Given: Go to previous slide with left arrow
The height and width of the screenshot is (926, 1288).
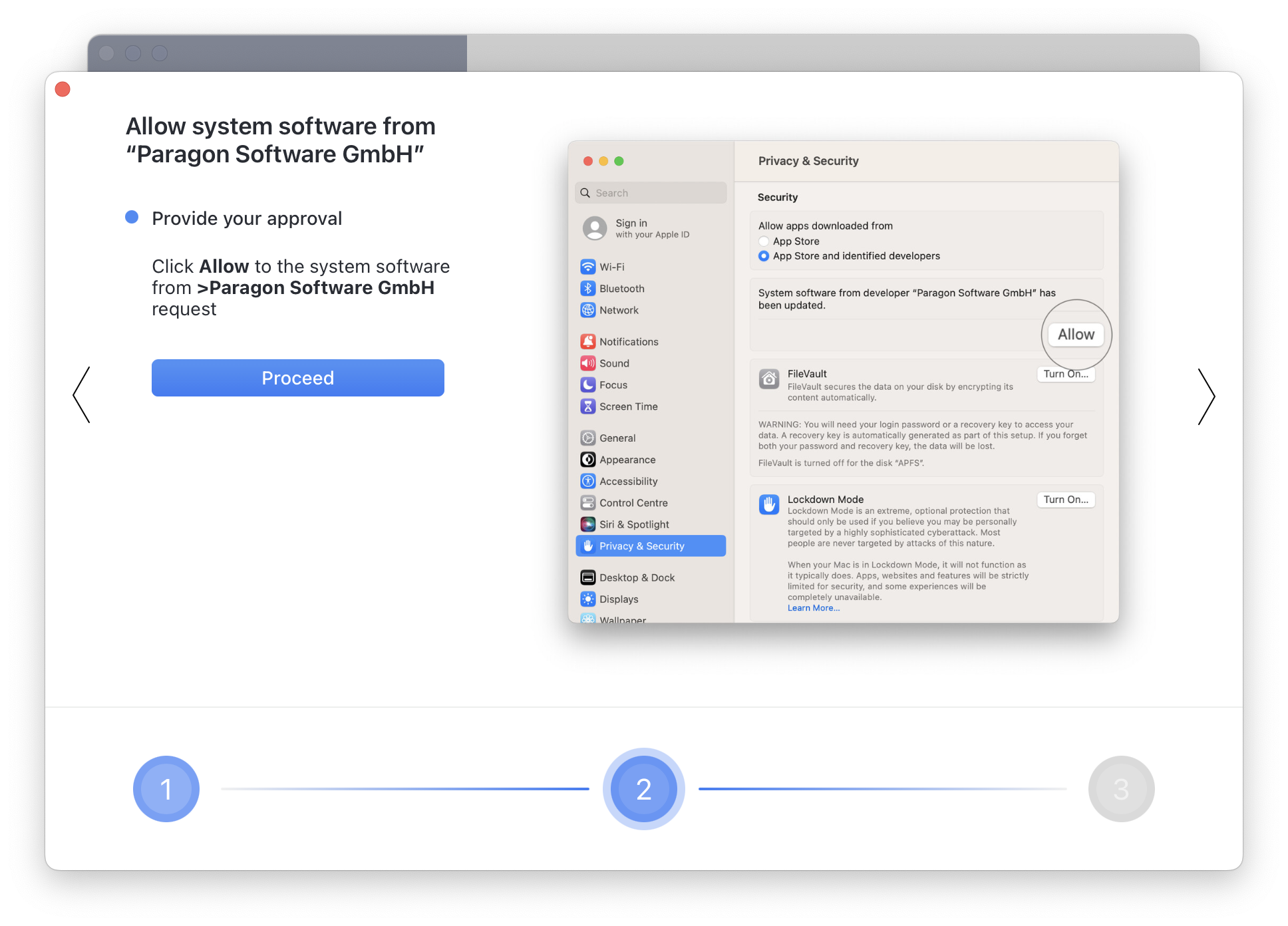Looking at the screenshot, I should 81,395.
